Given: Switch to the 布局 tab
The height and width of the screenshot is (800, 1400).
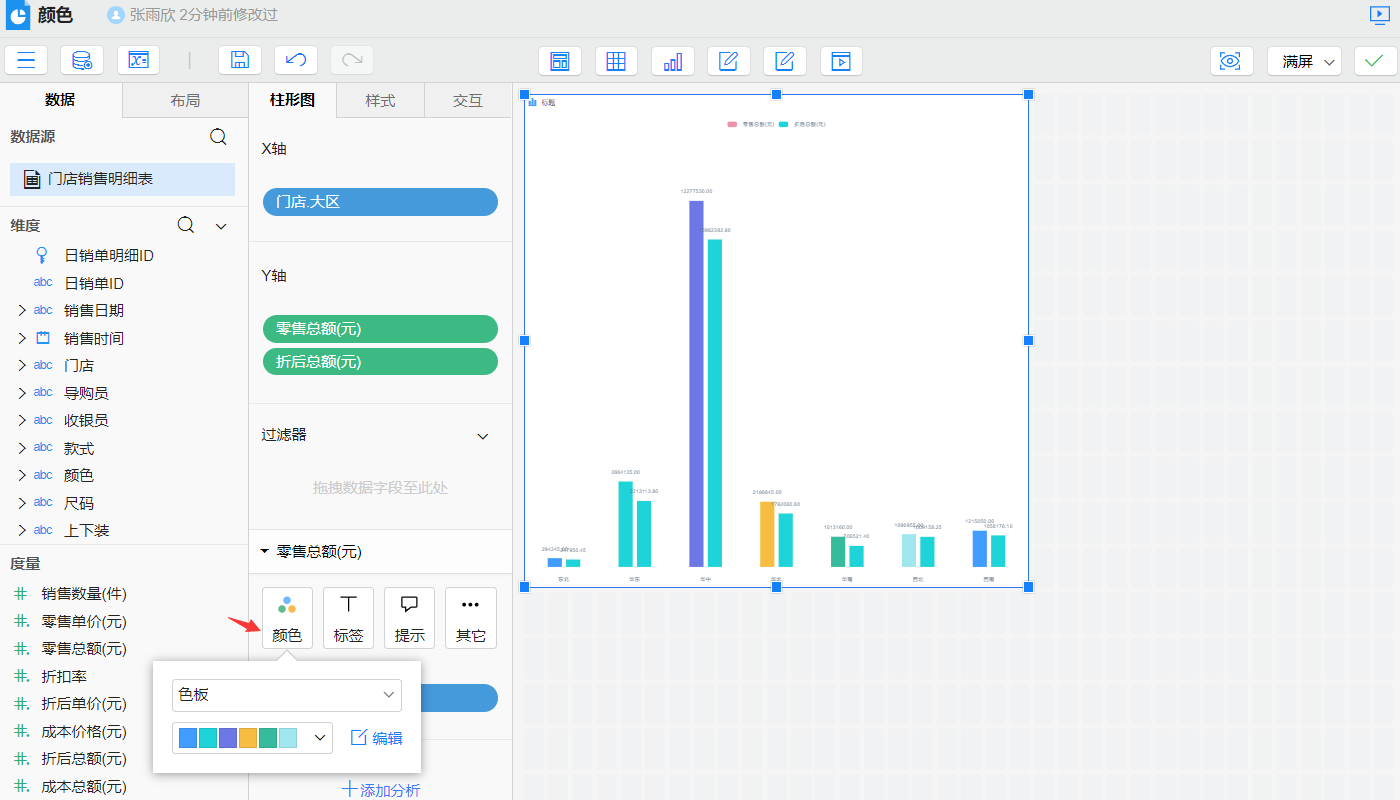Looking at the screenshot, I should click(185, 101).
